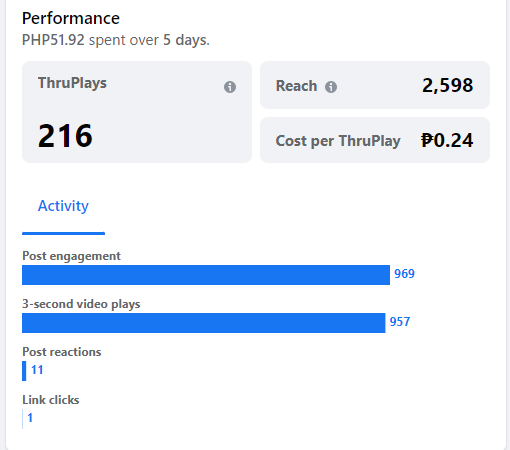Click the Reach info icon
This screenshot has width=510, height=450.
(x=331, y=87)
